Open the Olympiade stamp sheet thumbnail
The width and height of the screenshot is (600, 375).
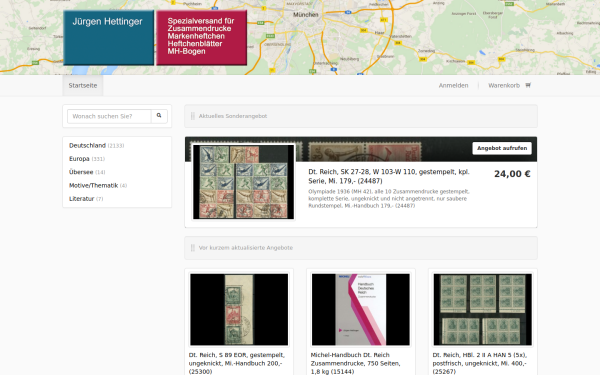coord(243,182)
